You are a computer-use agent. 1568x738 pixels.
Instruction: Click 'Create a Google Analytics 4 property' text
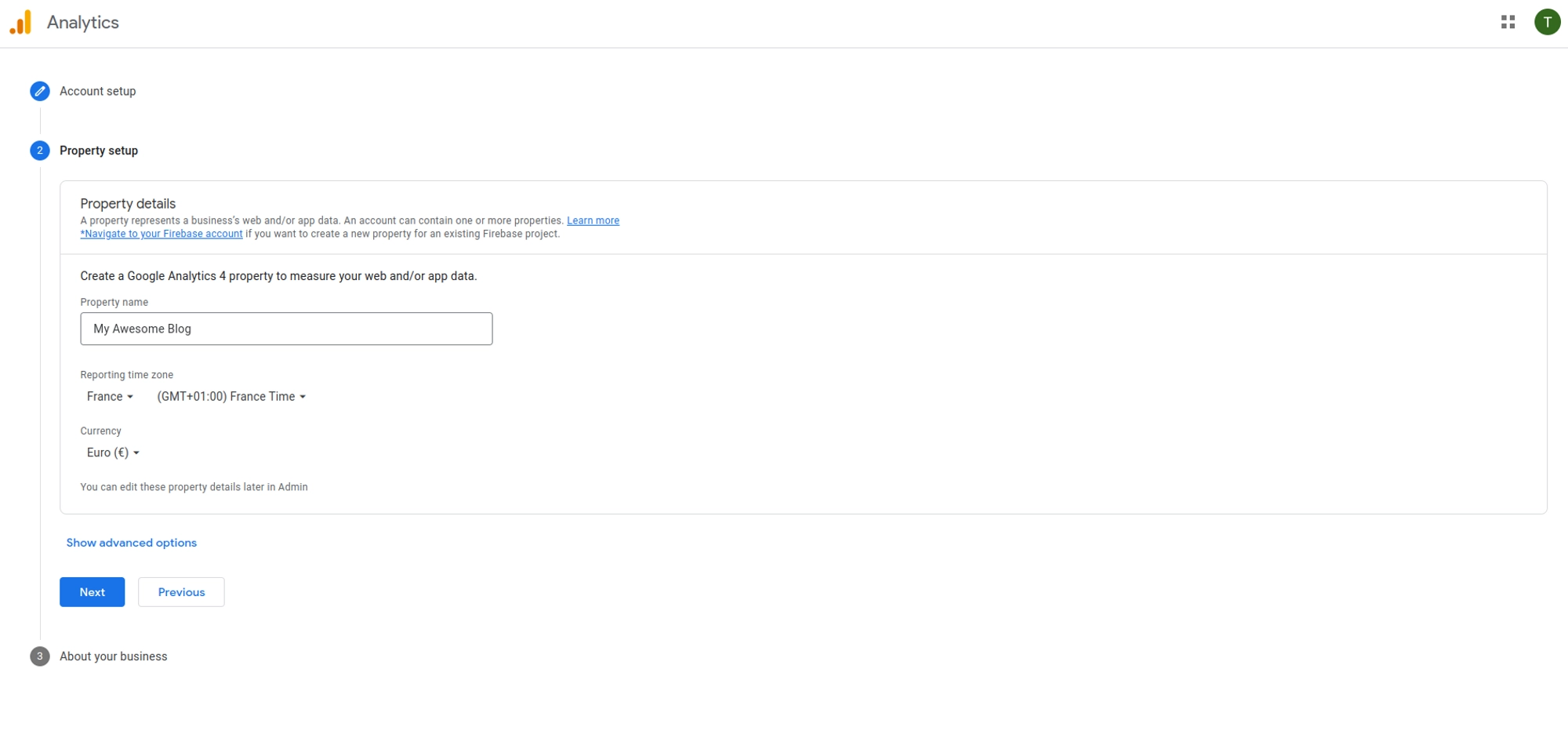(278, 276)
